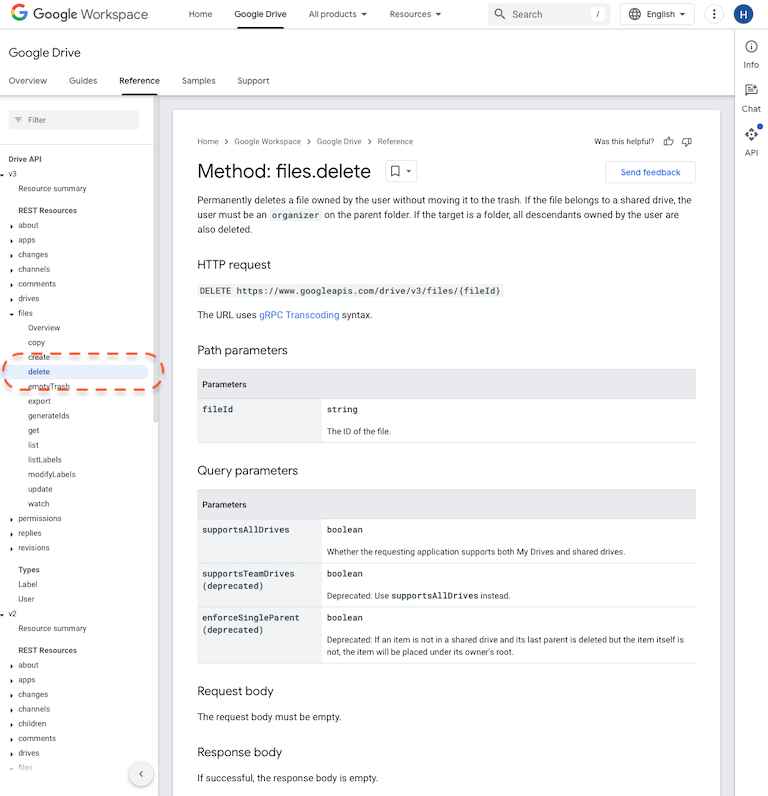Image resolution: width=768 pixels, height=796 pixels.
Task: Expand the All products menu
Action: click(x=337, y=14)
